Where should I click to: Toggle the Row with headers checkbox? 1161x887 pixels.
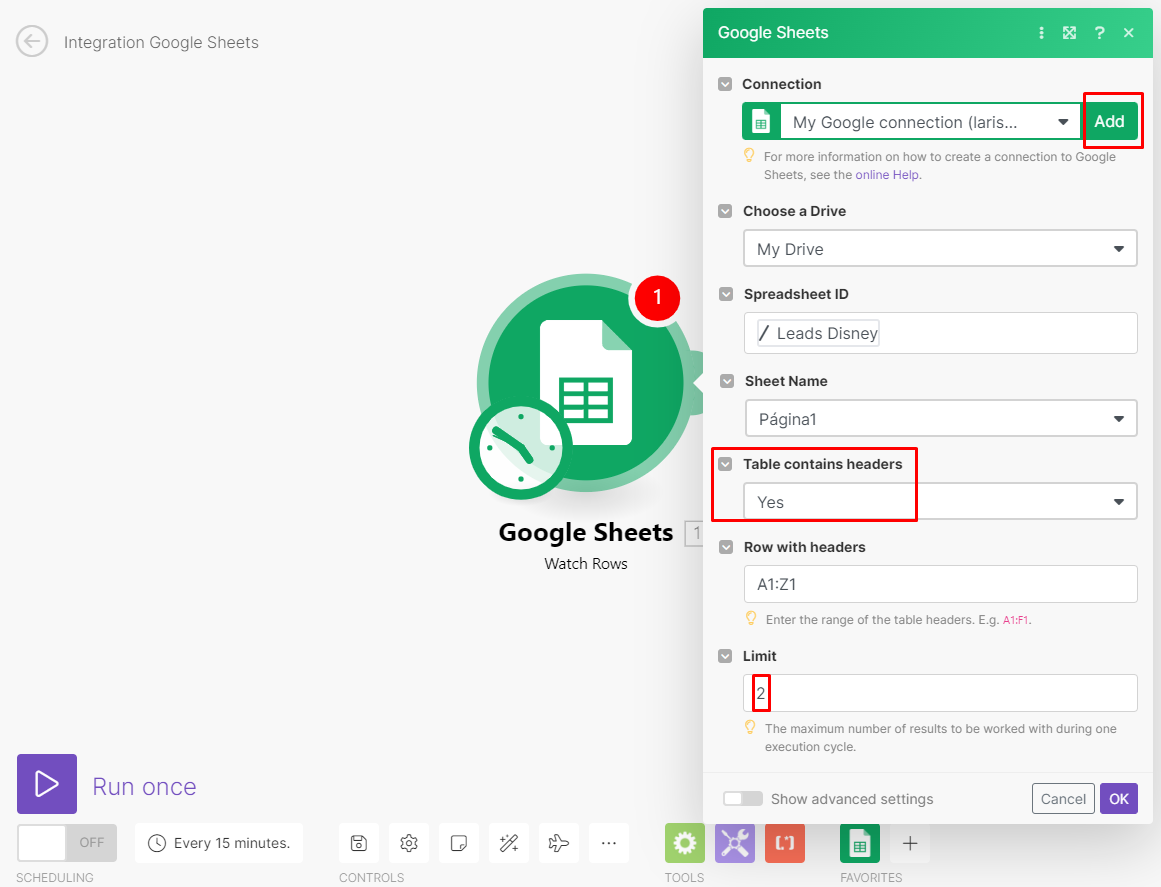726,547
